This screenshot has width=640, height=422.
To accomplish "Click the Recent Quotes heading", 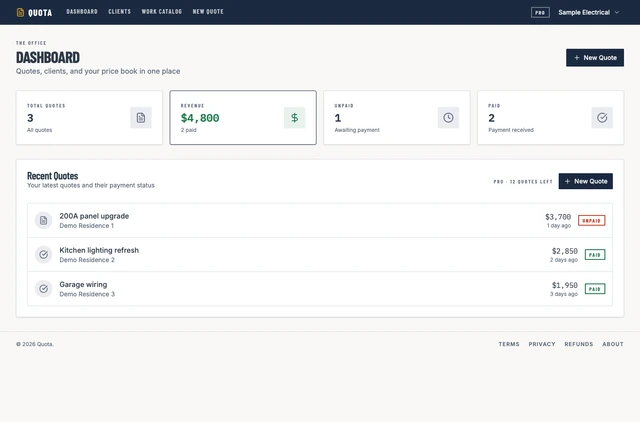I will tap(53, 176).
